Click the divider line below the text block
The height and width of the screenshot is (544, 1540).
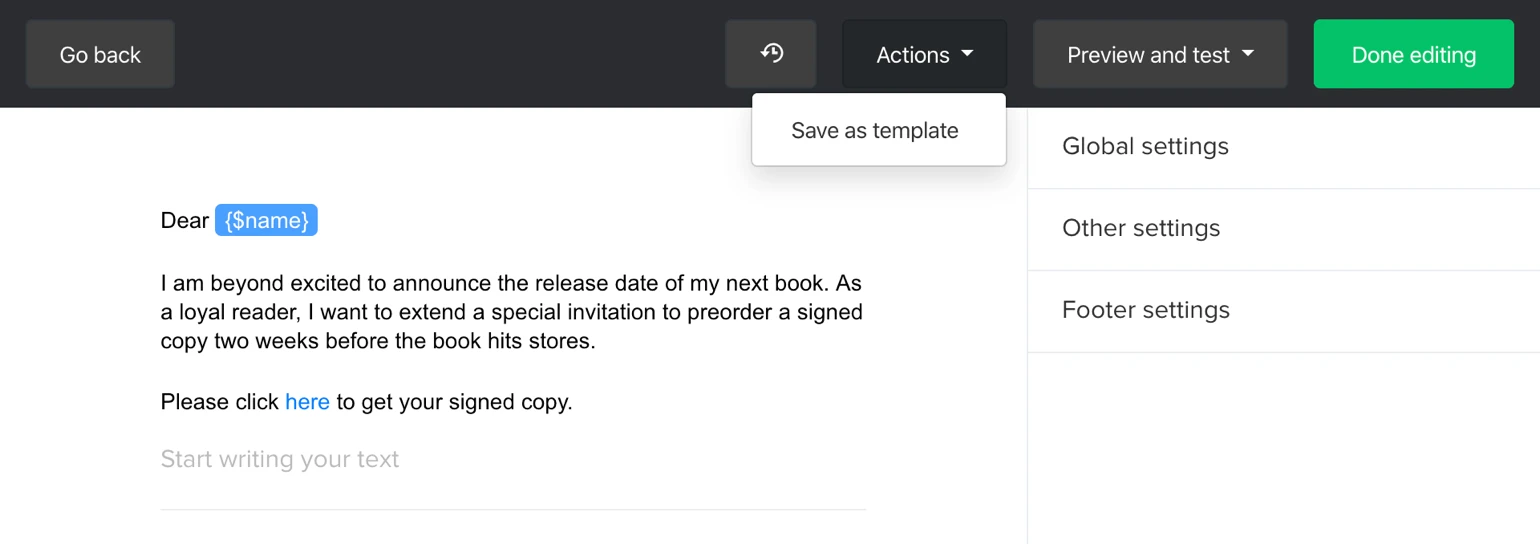[512, 510]
